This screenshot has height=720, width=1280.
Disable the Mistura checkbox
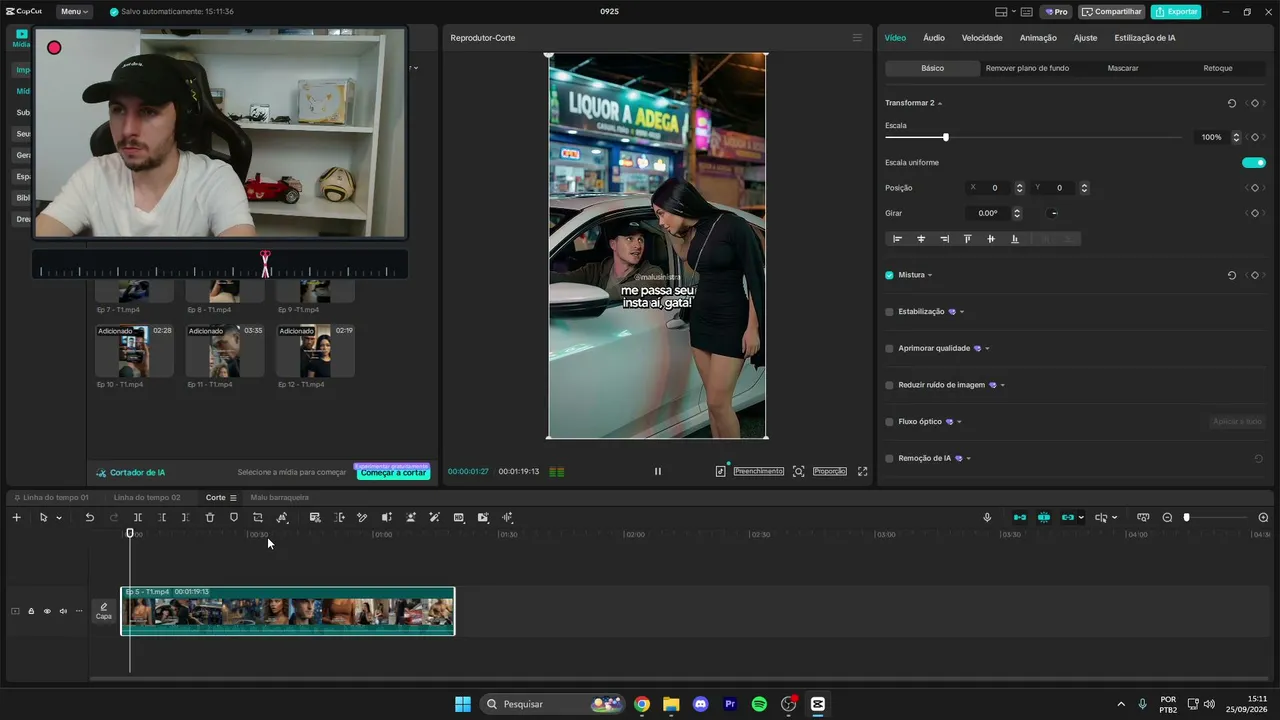pyautogui.click(x=889, y=275)
